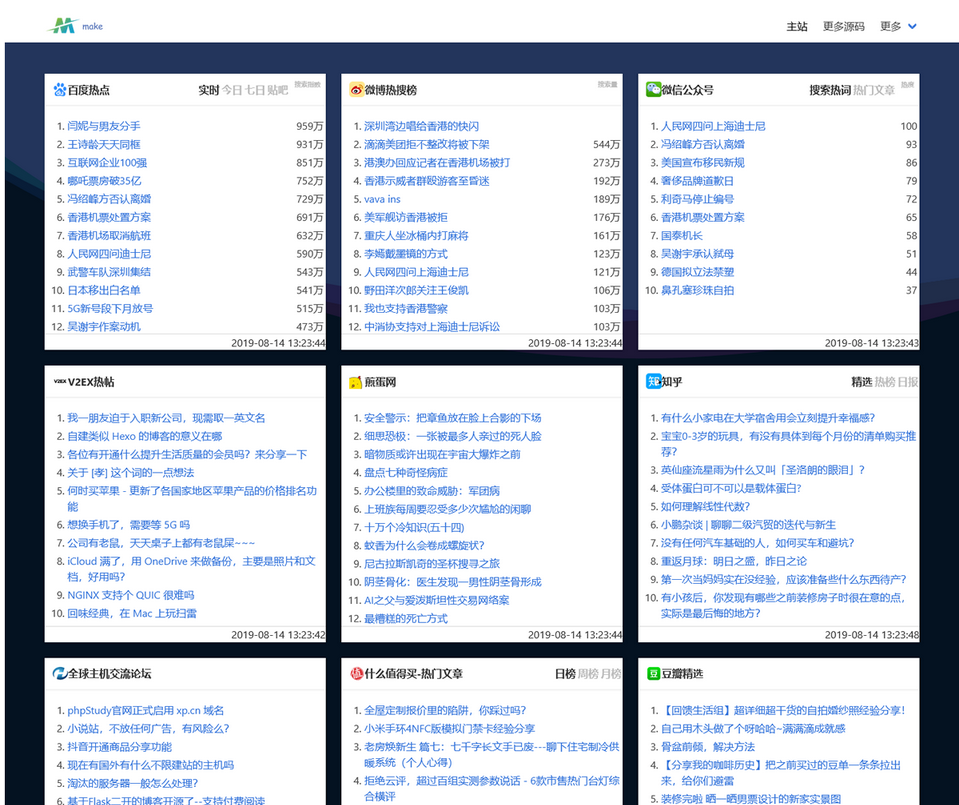Click the 什么值得买 red icon
959x805 pixels.
tap(357, 673)
